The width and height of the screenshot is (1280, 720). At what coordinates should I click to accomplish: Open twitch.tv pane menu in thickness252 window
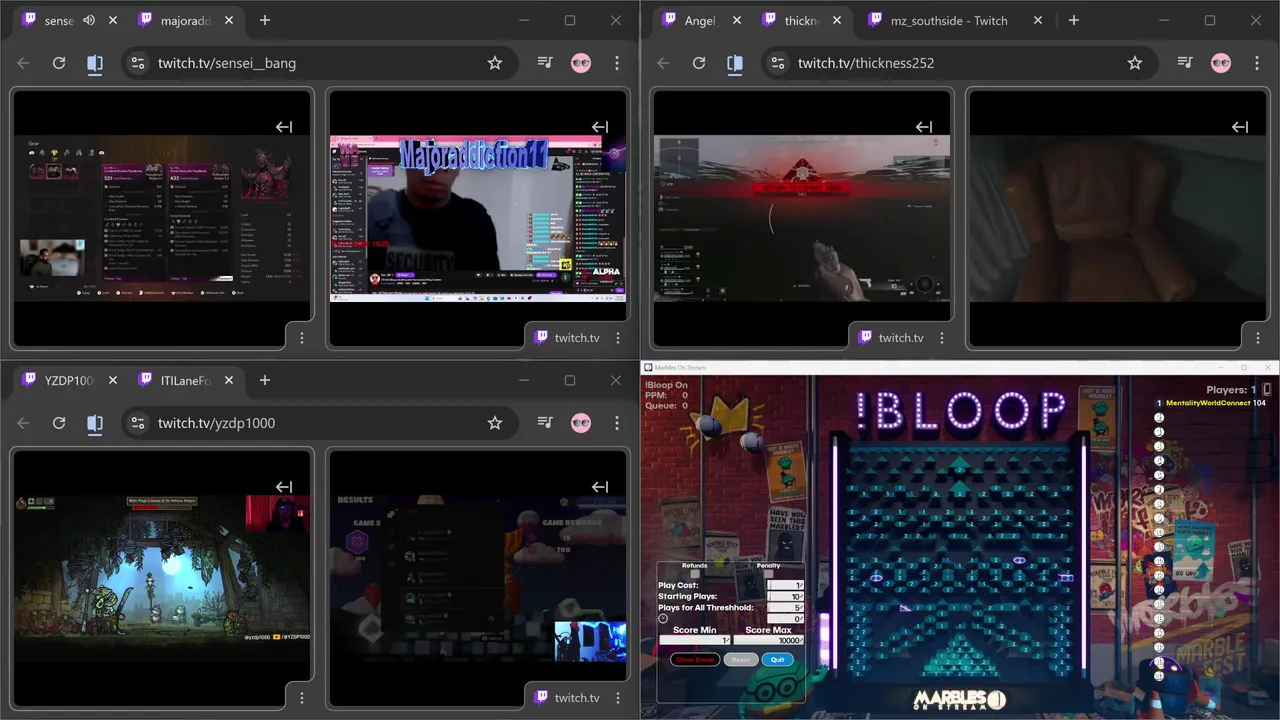942,338
